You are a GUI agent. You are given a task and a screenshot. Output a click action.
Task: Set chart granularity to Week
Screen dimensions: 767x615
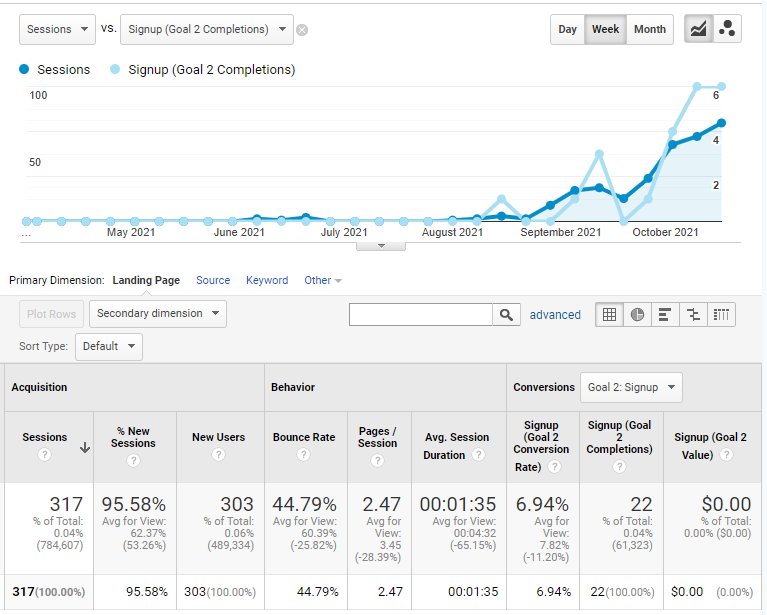pos(606,29)
